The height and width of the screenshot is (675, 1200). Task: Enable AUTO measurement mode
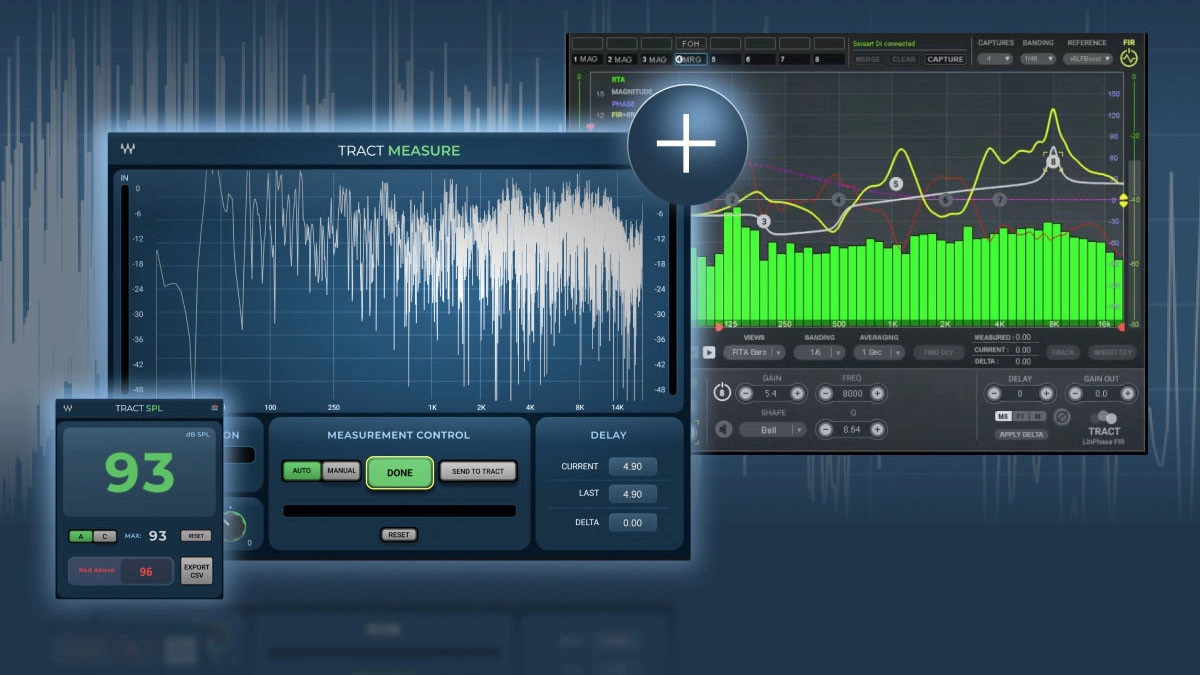pos(301,471)
